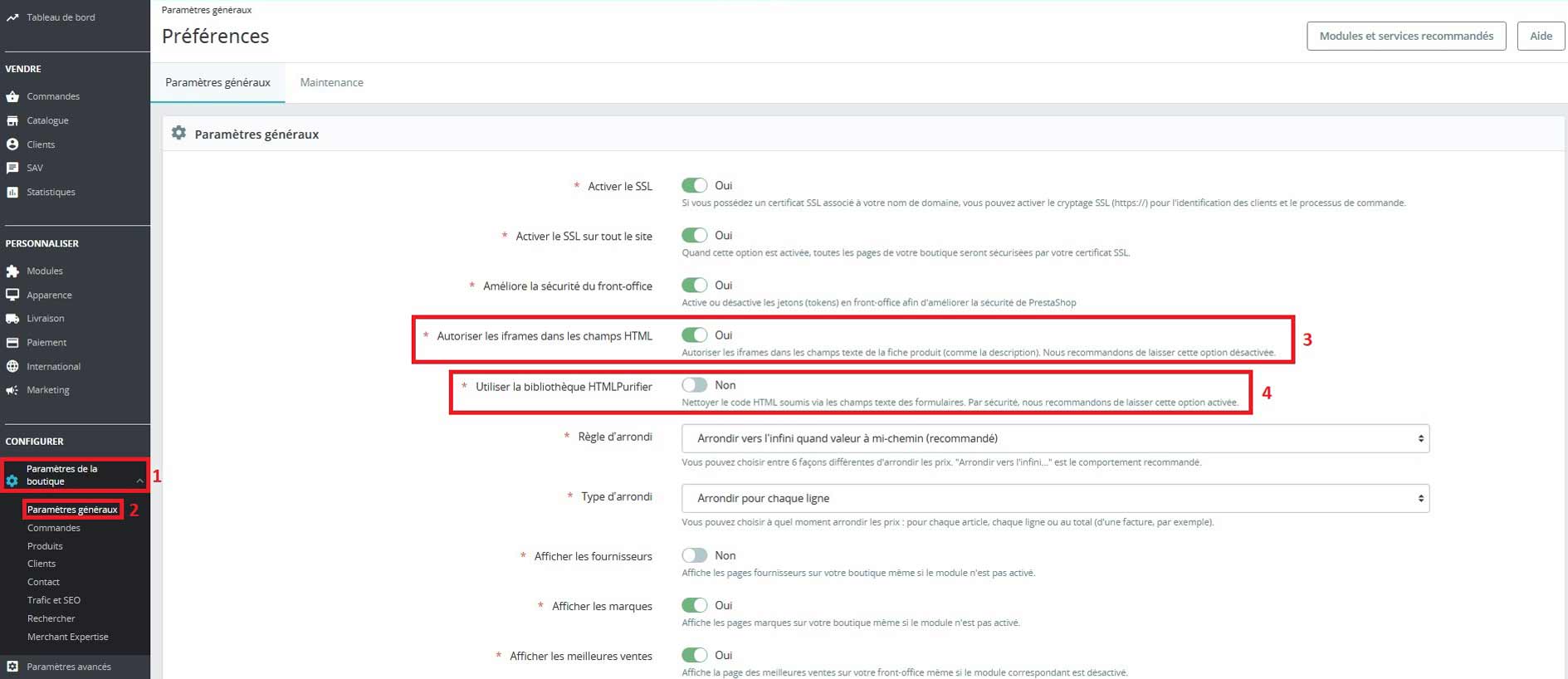1568x679 pixels.
Task: Open the Livraison menu item
Action: [x=46, y=319]
